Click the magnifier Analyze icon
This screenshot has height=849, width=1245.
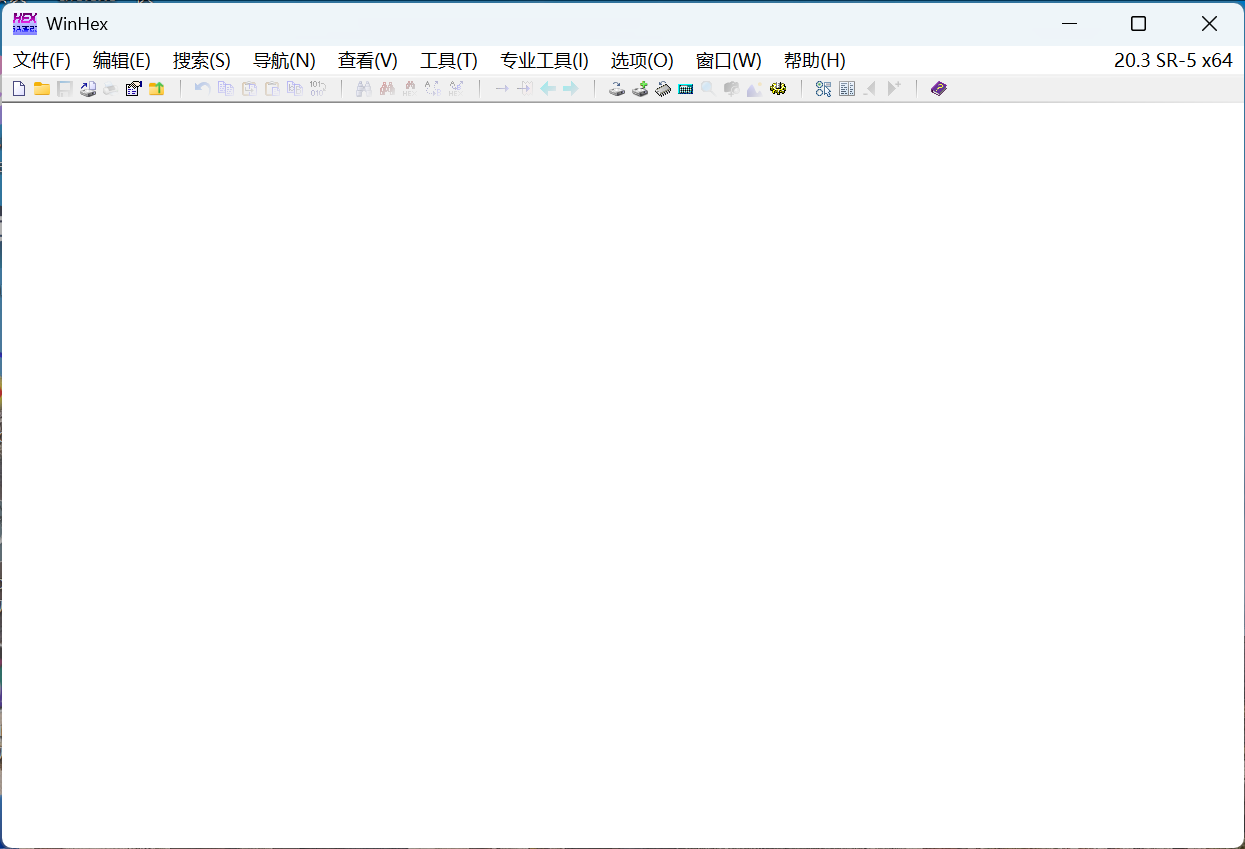(x=708, y=89)
